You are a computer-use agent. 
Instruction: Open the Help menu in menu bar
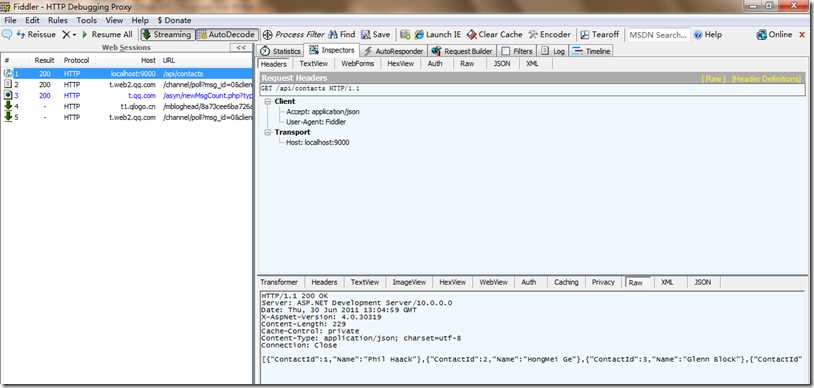tap(140, 20)
